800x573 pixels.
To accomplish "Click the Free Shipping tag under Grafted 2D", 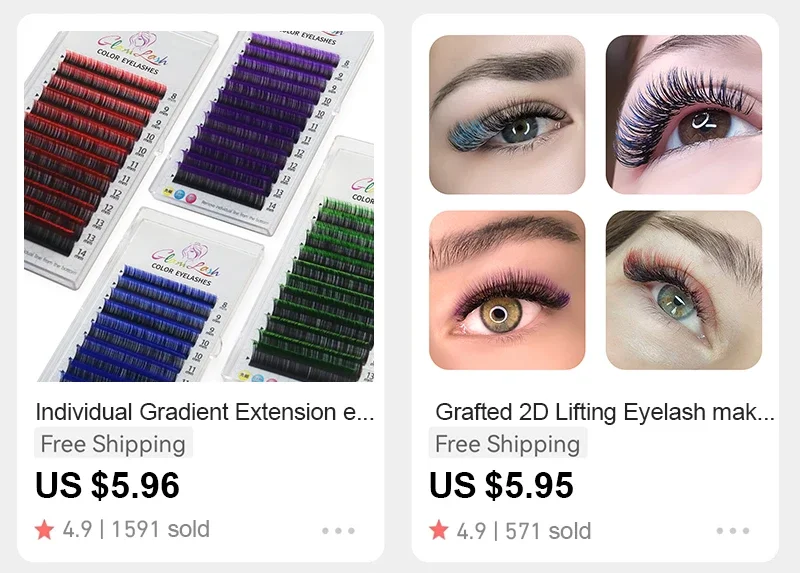I will 508,443.
